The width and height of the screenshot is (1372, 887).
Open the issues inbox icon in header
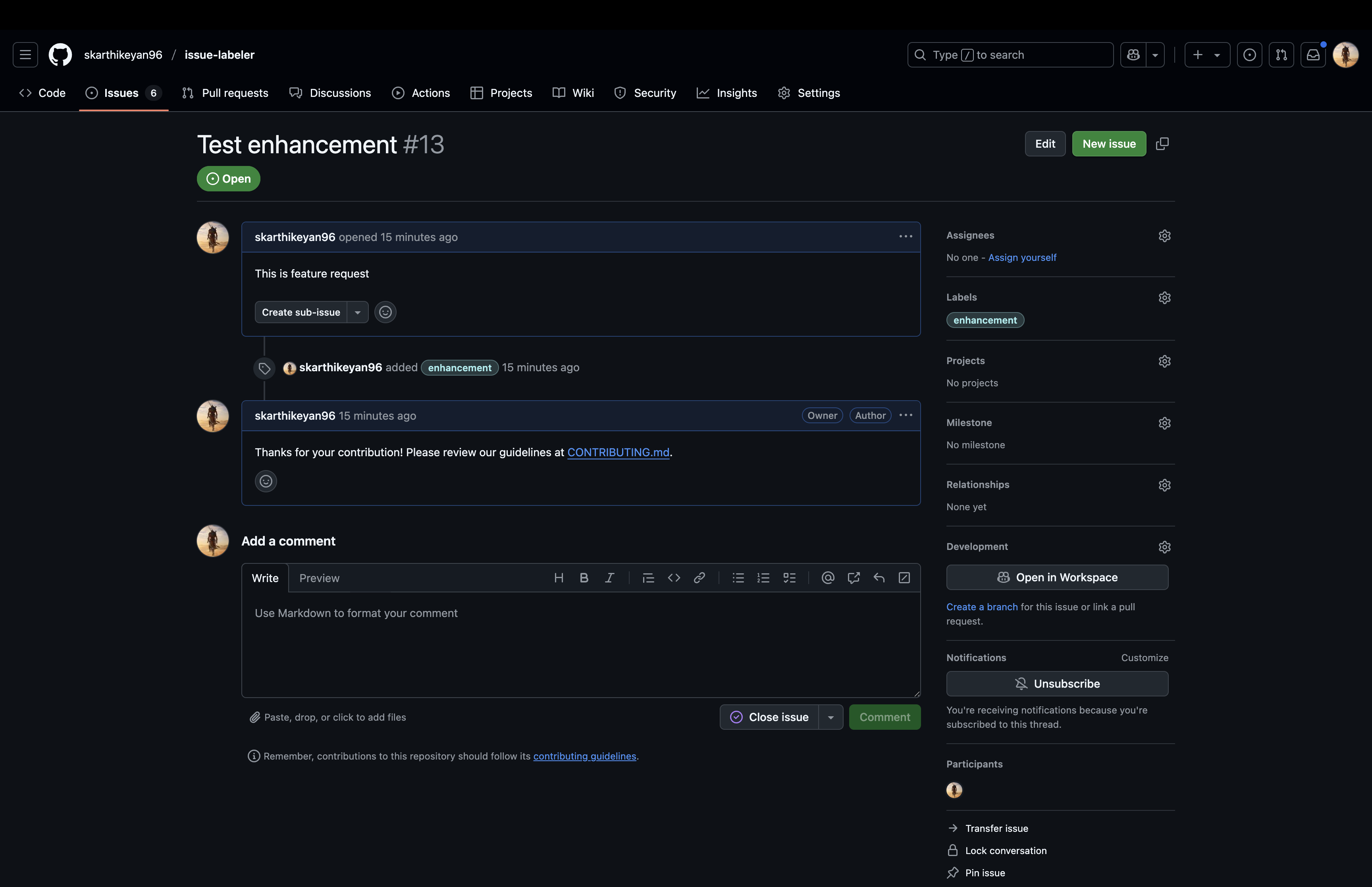(1249, 55)
